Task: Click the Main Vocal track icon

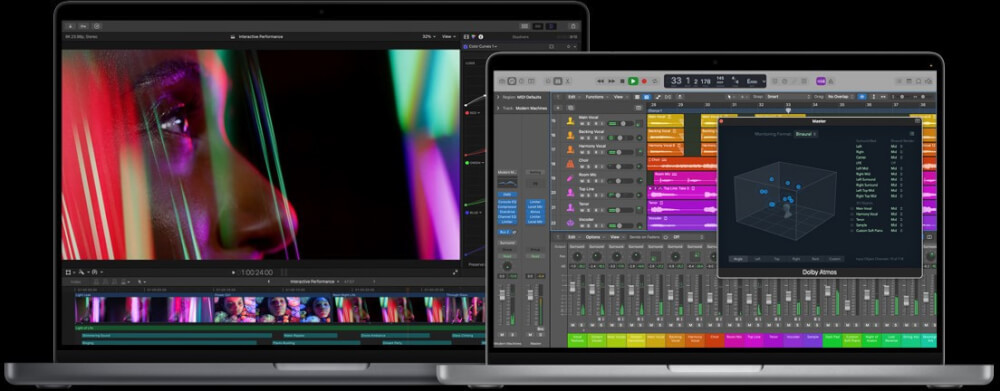Action: pyautogui.click(x=570, y=121)
